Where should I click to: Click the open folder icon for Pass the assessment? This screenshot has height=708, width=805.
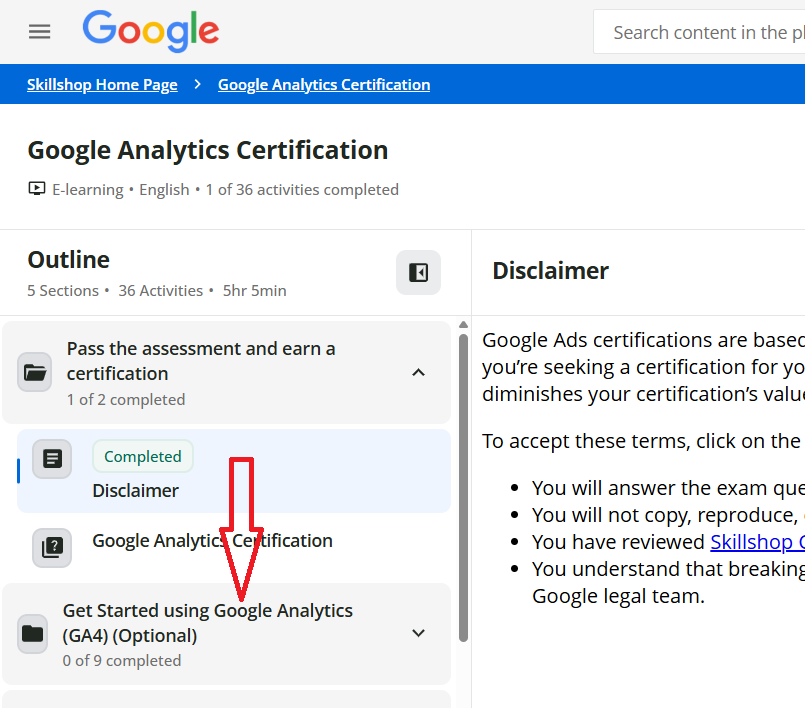click(35, 373)
